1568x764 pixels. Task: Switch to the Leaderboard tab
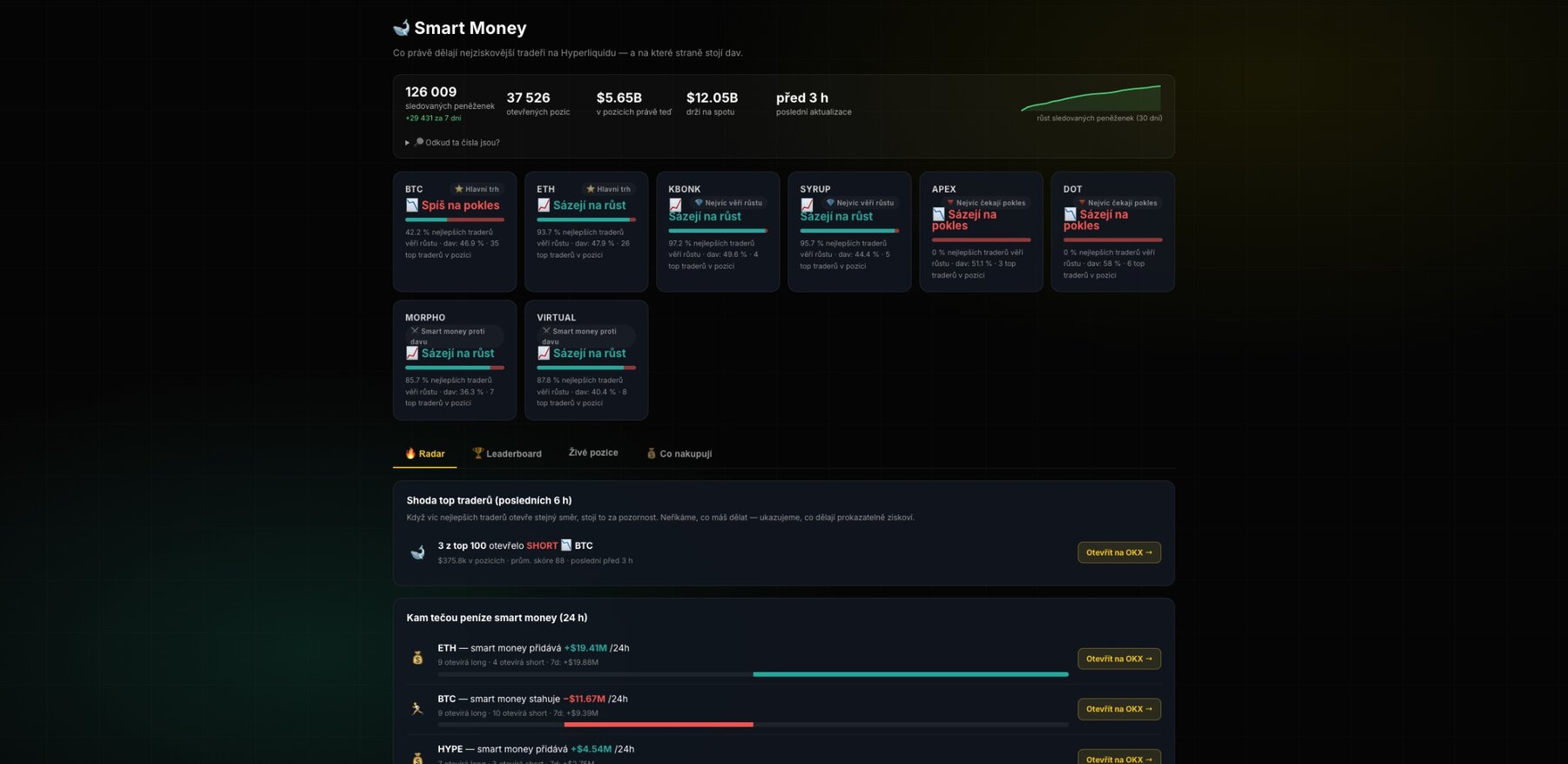click(x=507, y=453)
